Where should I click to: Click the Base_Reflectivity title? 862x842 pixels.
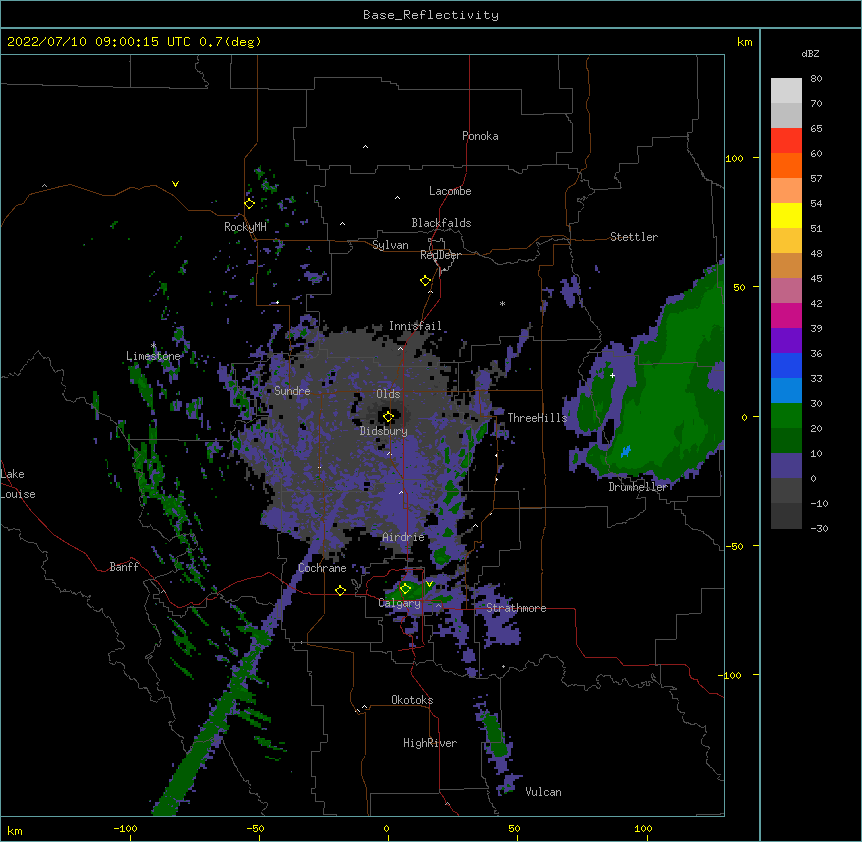point(431,15)
